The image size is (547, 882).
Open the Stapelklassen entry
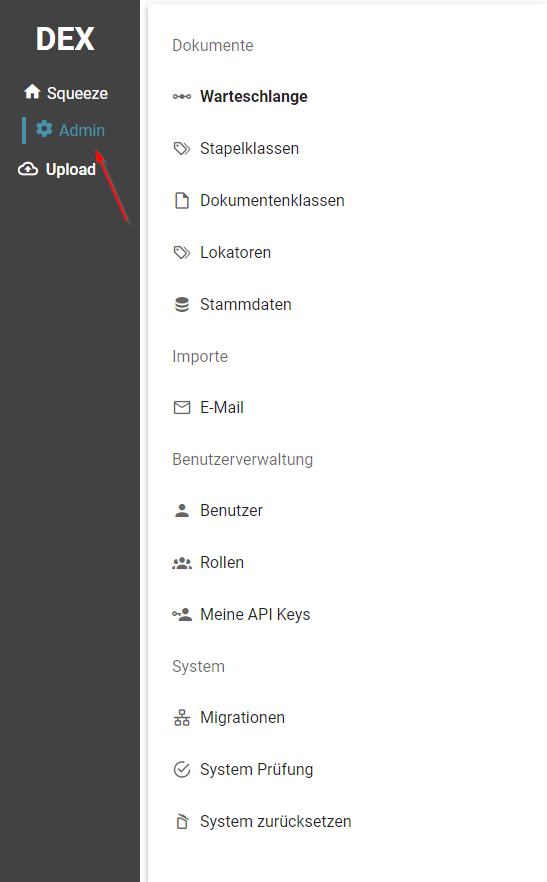(x=249, y=148)
